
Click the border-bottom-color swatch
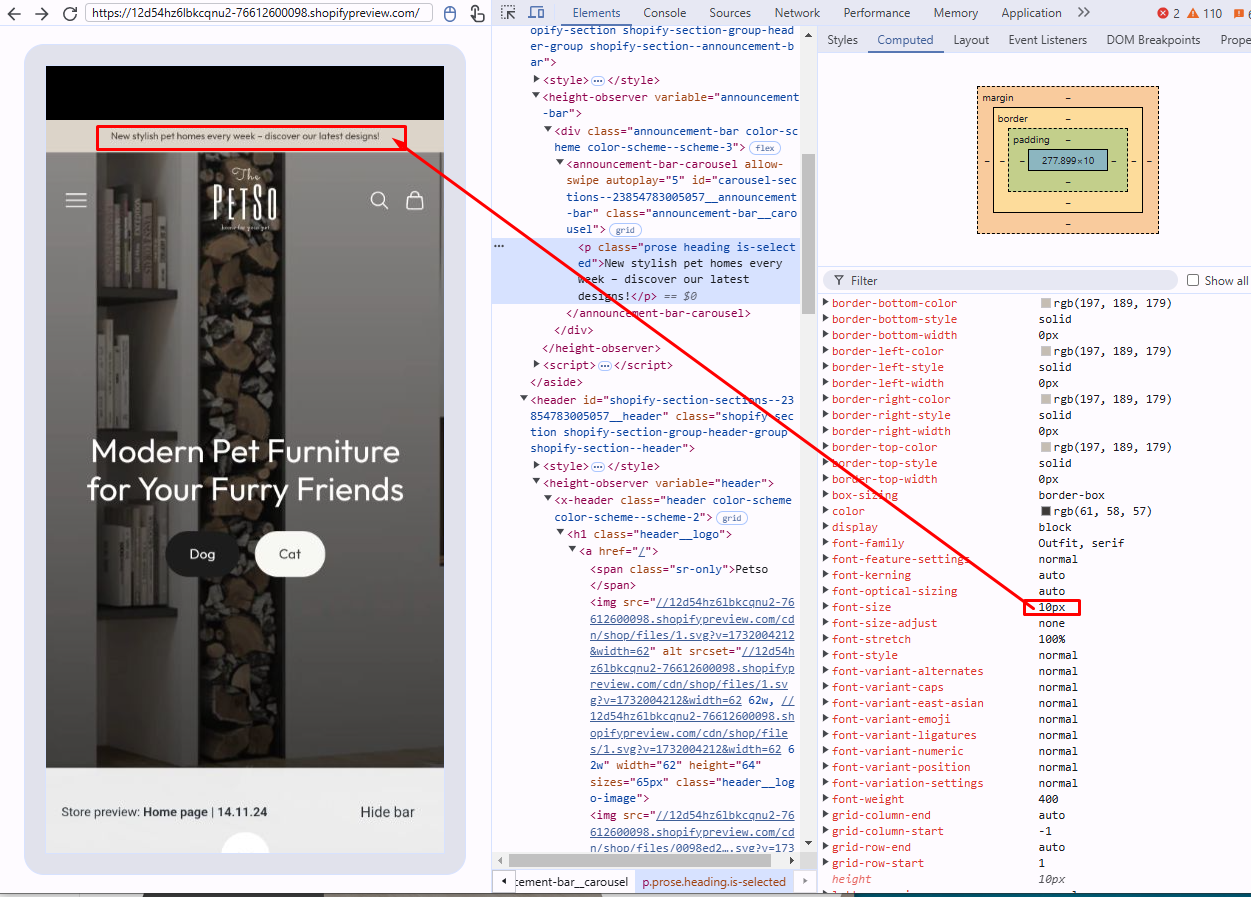(x=1045, y=303)
